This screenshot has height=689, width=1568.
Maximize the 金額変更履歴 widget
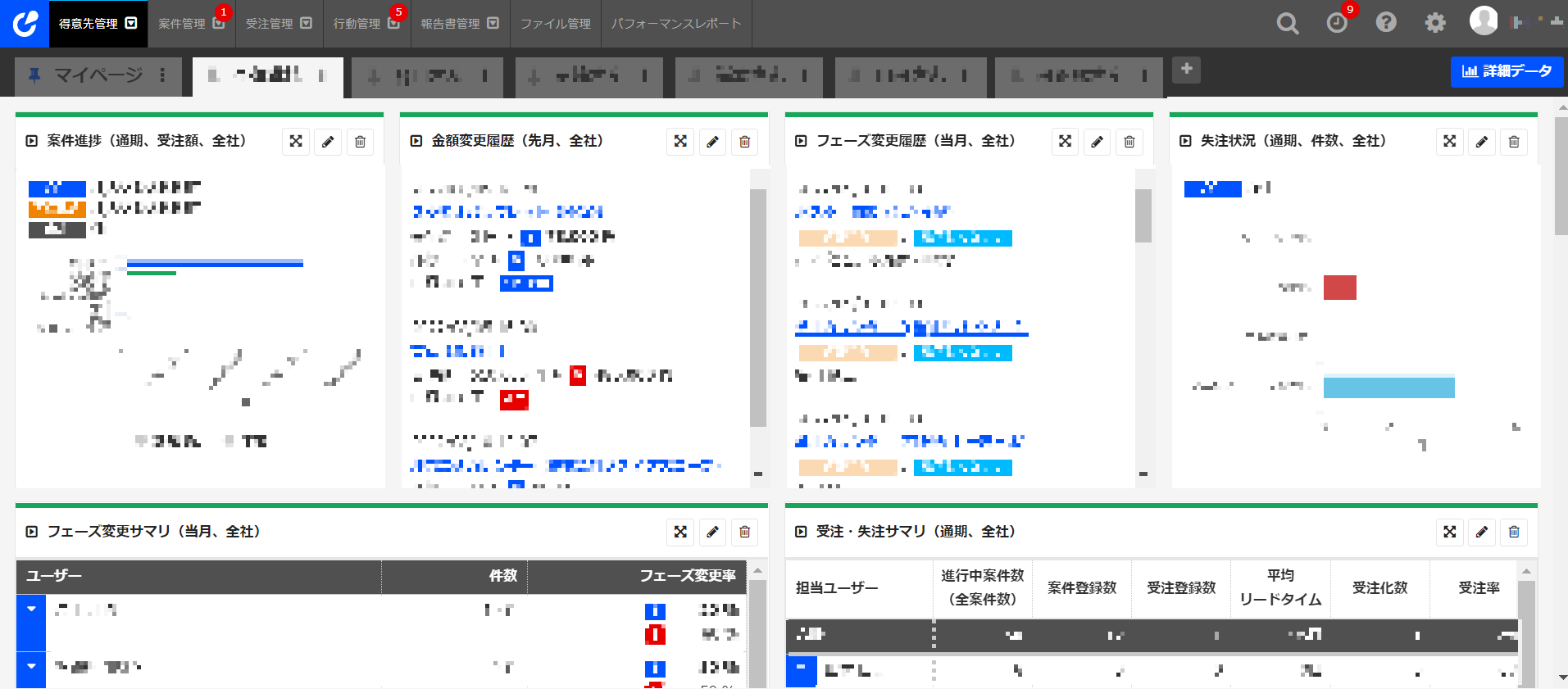coord(680,142)
